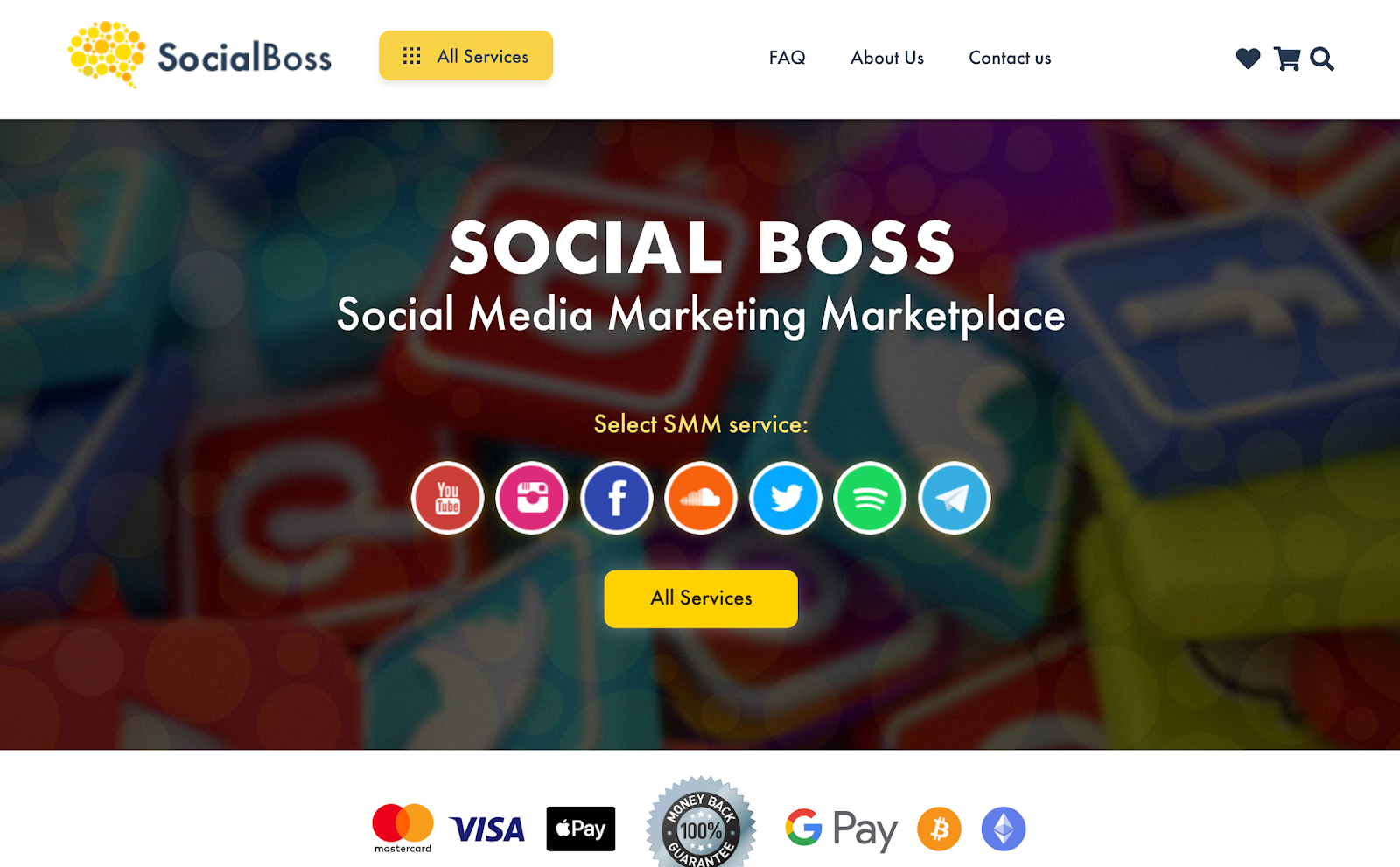Click the Apple Pay logo
This screenshot has height=867, width=1400.
pyautogui.click(x=581, y=829)
